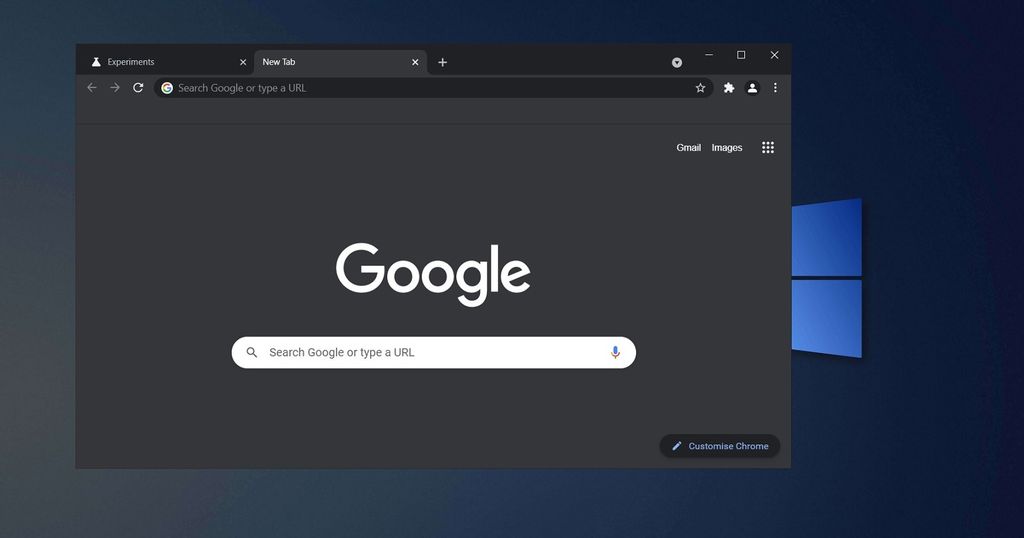
Task: Click the magnifier icon in the search box
Action: point(252,352)
